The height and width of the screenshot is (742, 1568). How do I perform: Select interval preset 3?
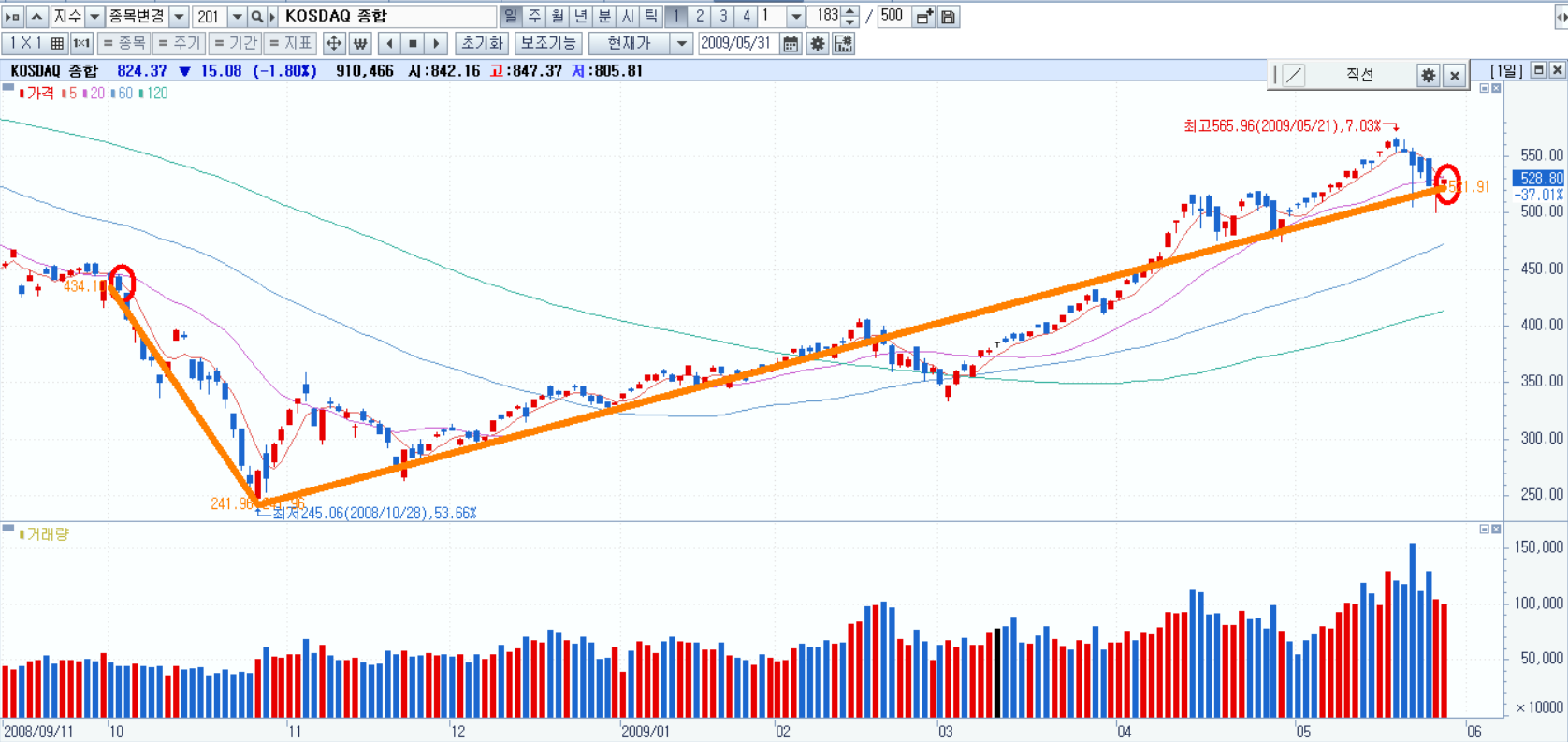tap(722, 17)
